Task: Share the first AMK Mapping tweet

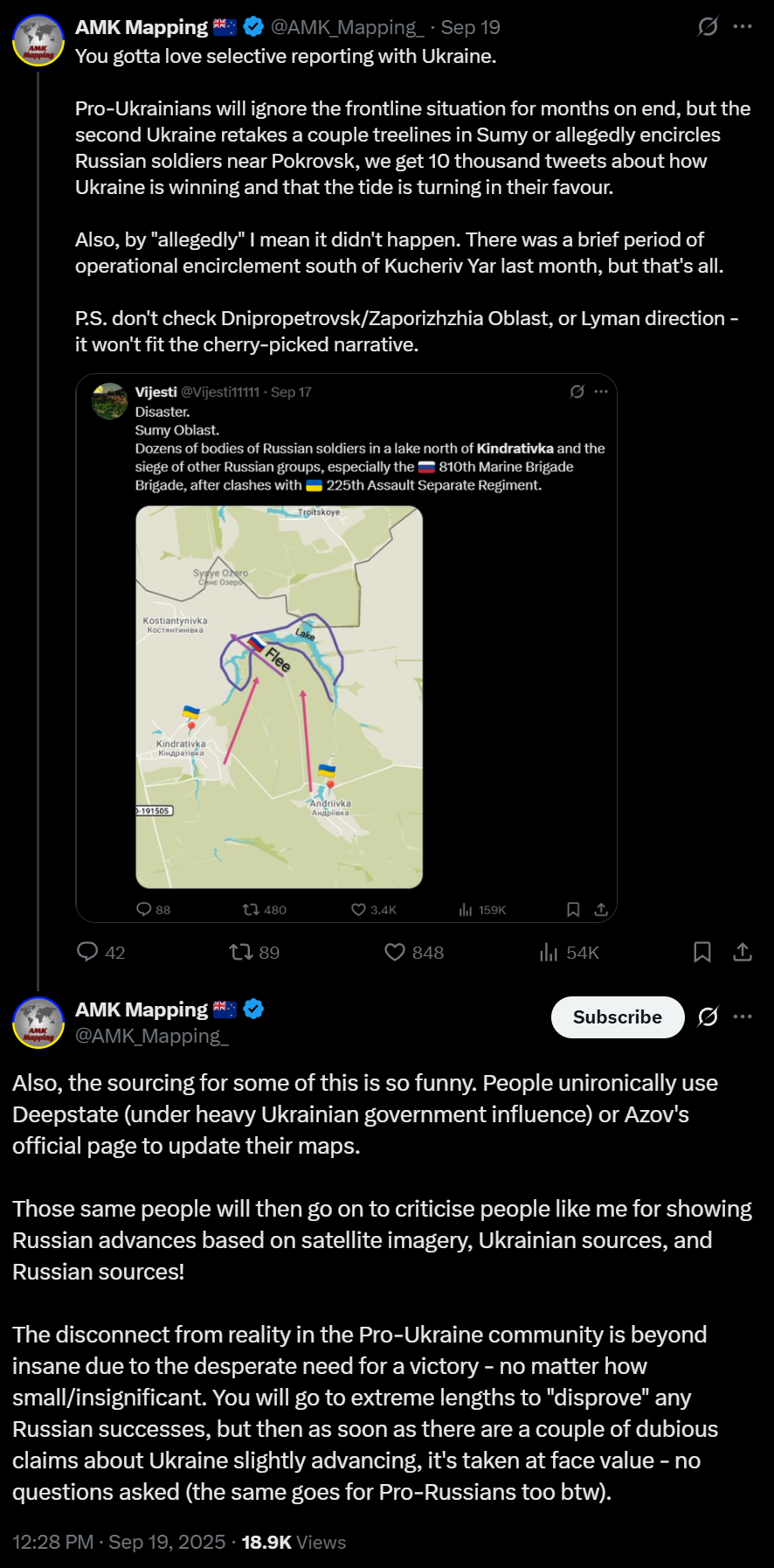Action: (743, 952)
